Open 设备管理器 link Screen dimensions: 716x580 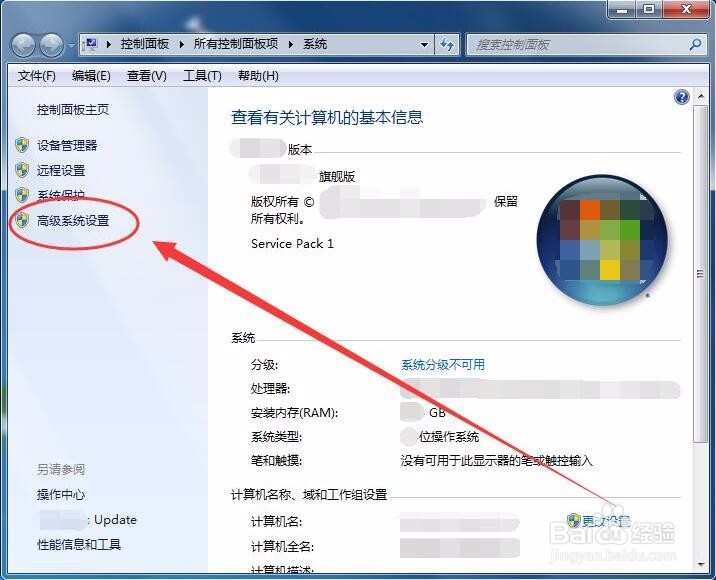coord(67,146)
